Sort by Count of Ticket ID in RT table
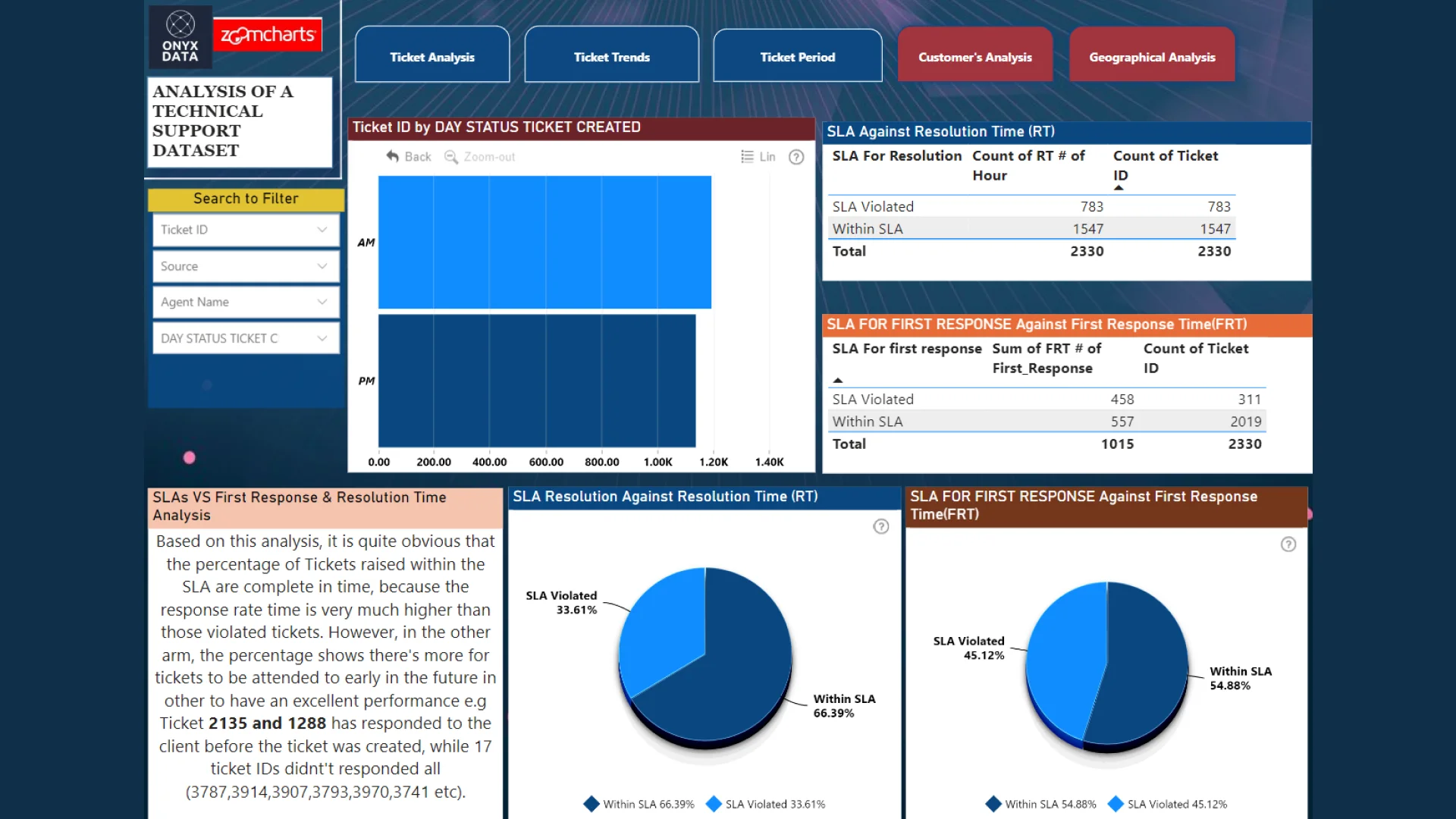Image resolution: width=1456 pixels, height=819 pixels. [1166, 165]
